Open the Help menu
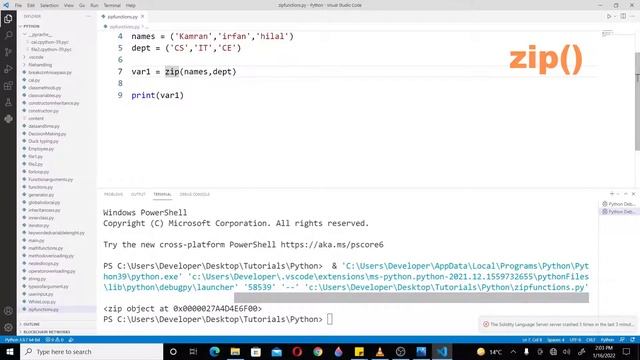This screenshot has width=640, height=360. click(131, 5)
